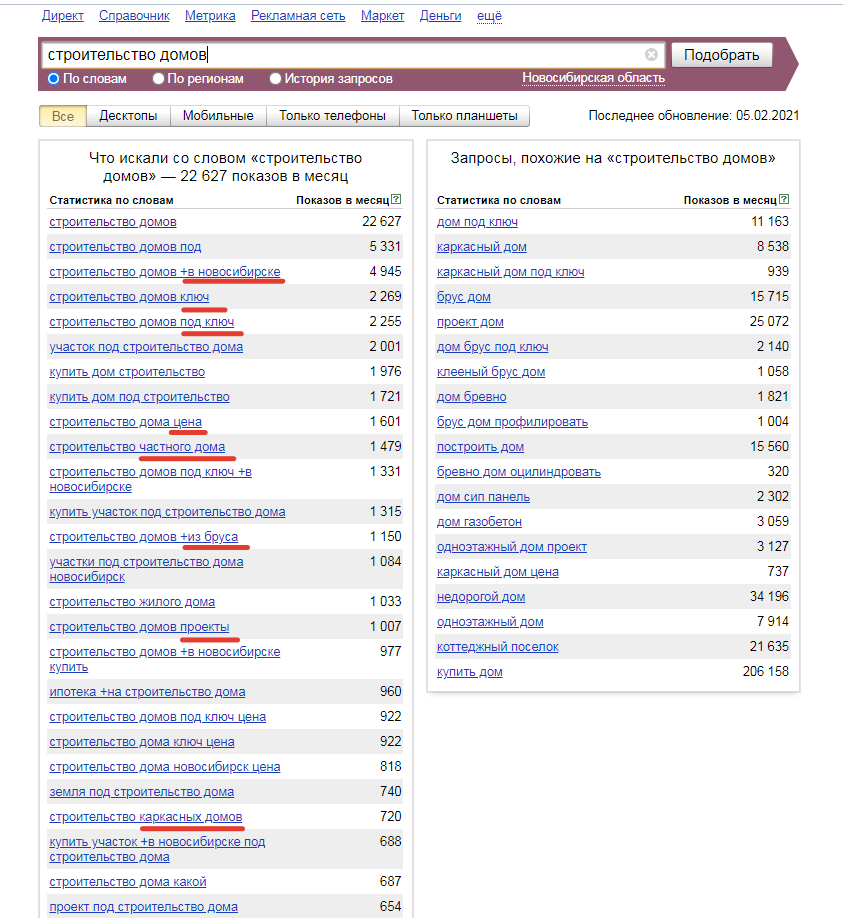Select the 'Все' devices tab

click(x=63, y=116)
